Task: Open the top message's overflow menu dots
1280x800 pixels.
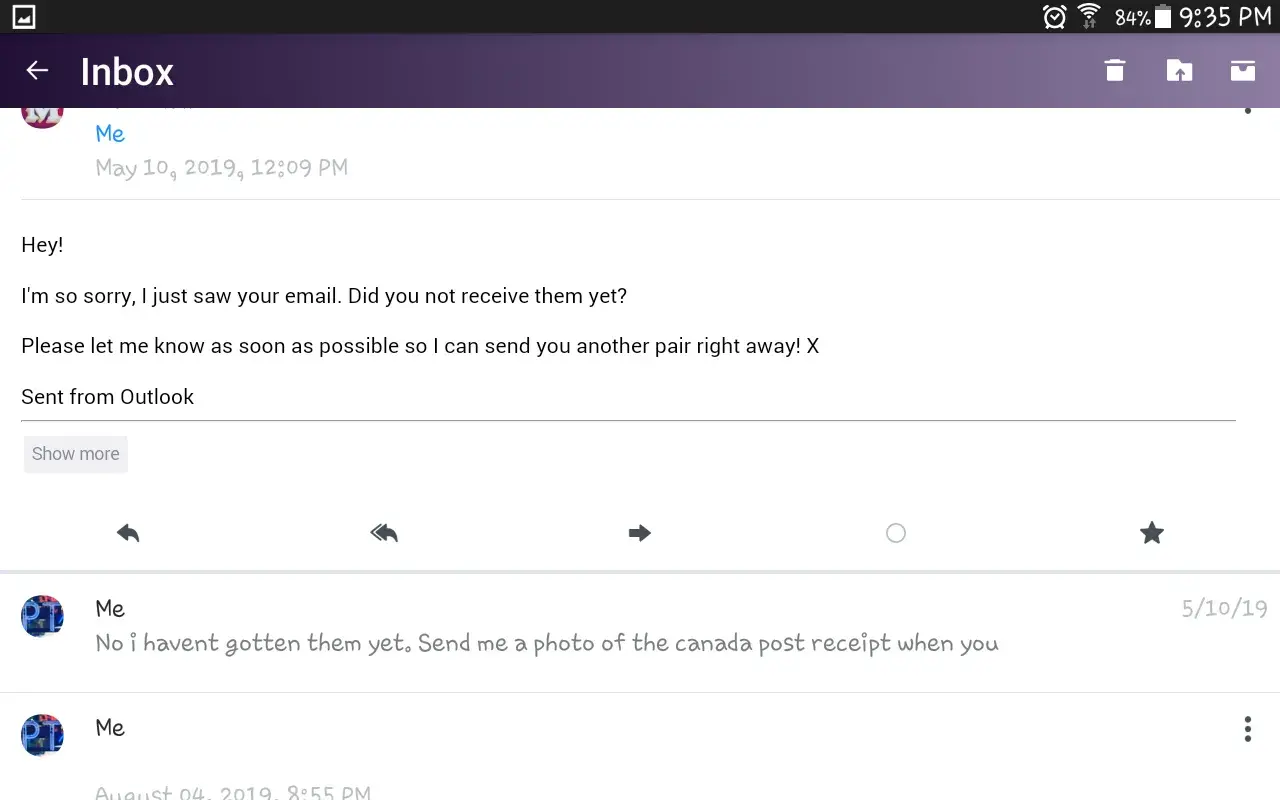Action: [x=1247, y=110]
